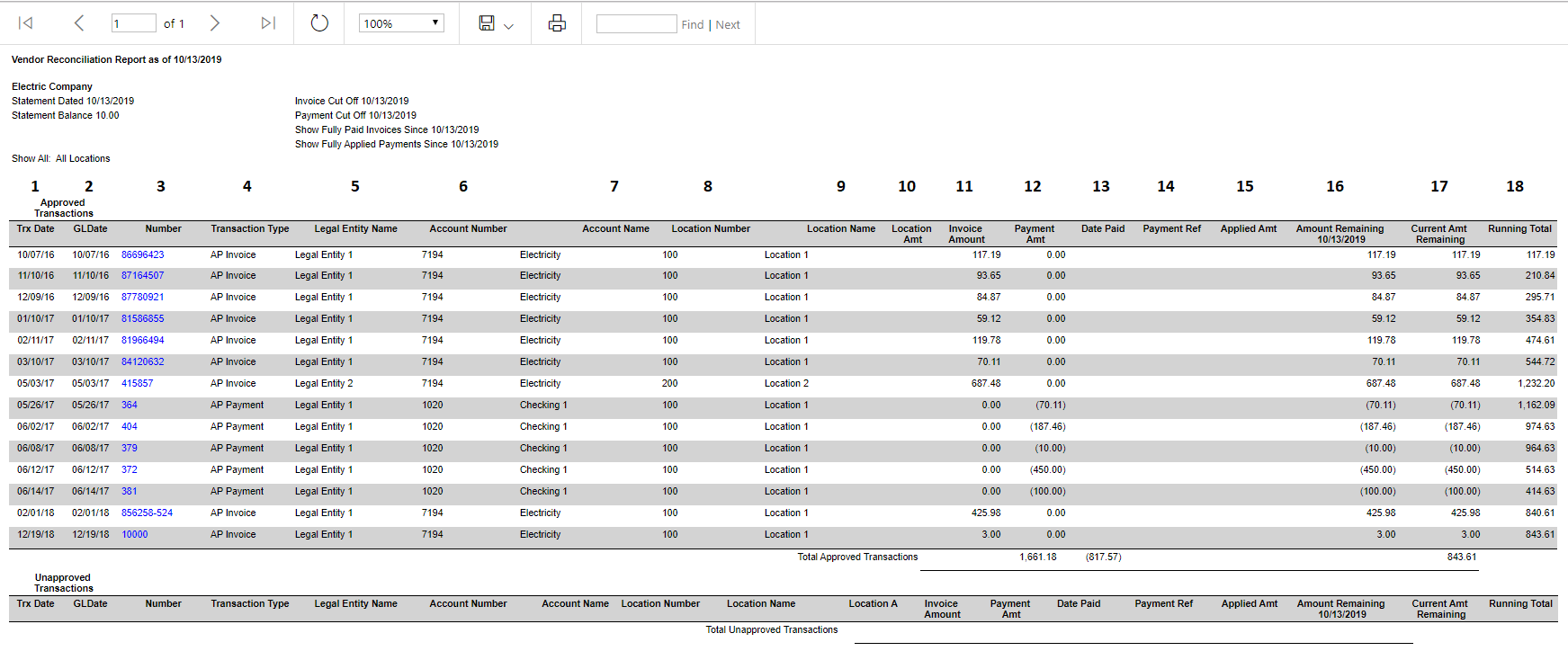Open transaction number 10000
Screen dimensions: 1568x651
135,534
